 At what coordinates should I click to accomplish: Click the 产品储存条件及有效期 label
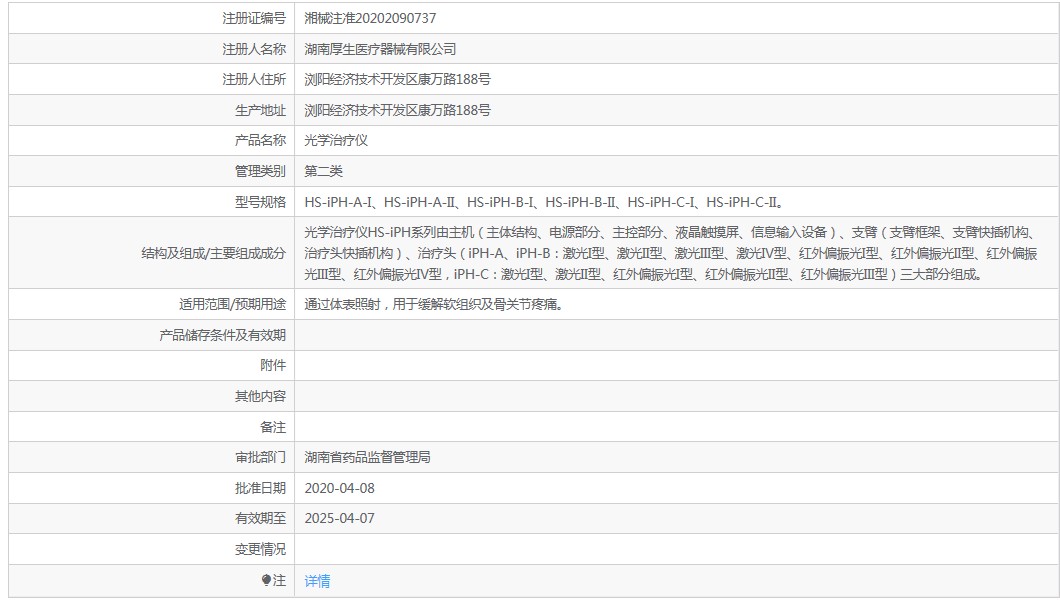coord(222,335)
